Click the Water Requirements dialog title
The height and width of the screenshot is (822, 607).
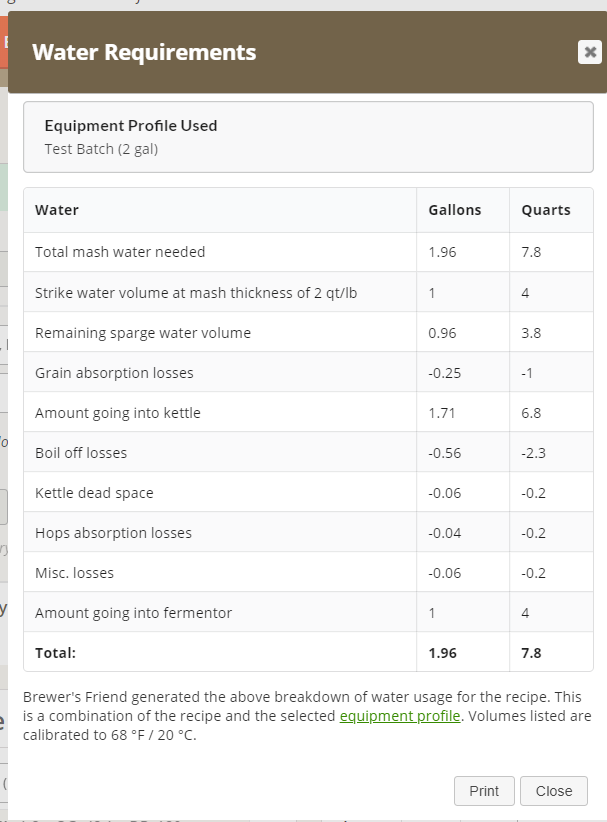(x=144, y=52)
